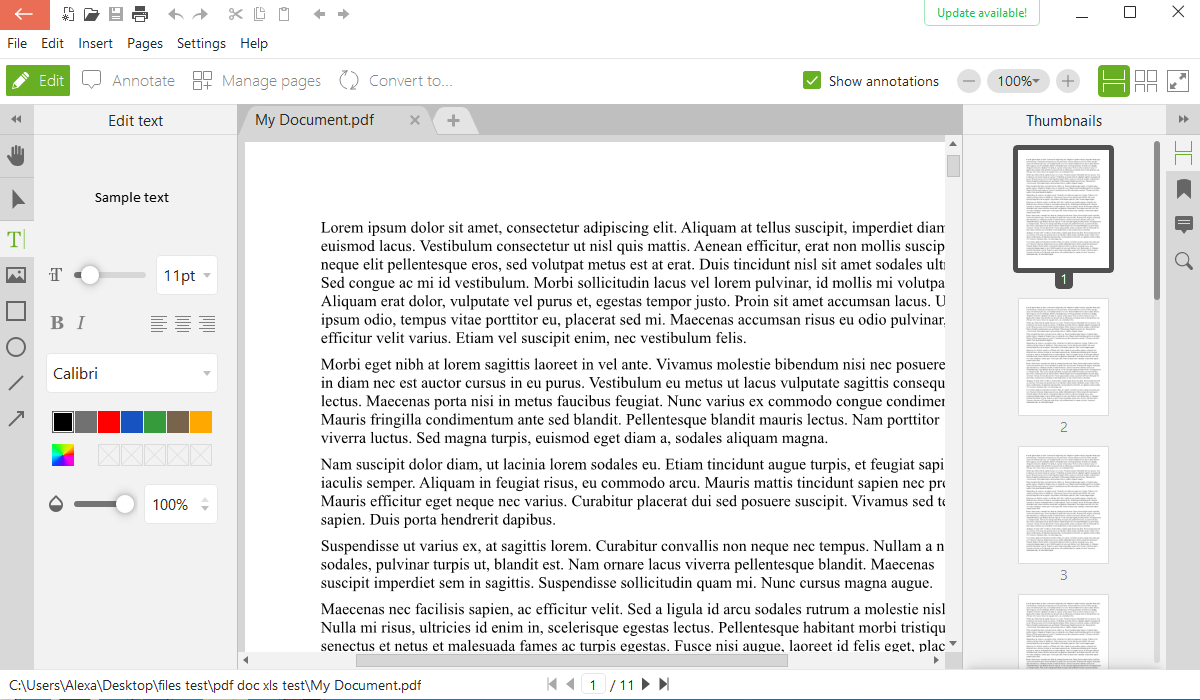
Task: Click the Update available! button
Action: pos(981,13)
